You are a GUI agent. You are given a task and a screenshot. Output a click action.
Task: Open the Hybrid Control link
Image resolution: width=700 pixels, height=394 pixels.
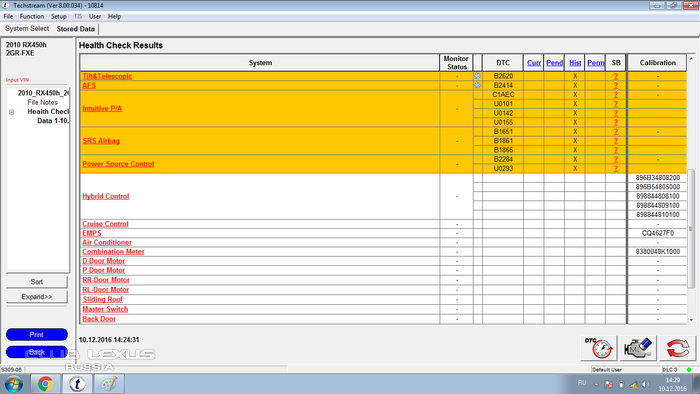(x=106, y=196)
